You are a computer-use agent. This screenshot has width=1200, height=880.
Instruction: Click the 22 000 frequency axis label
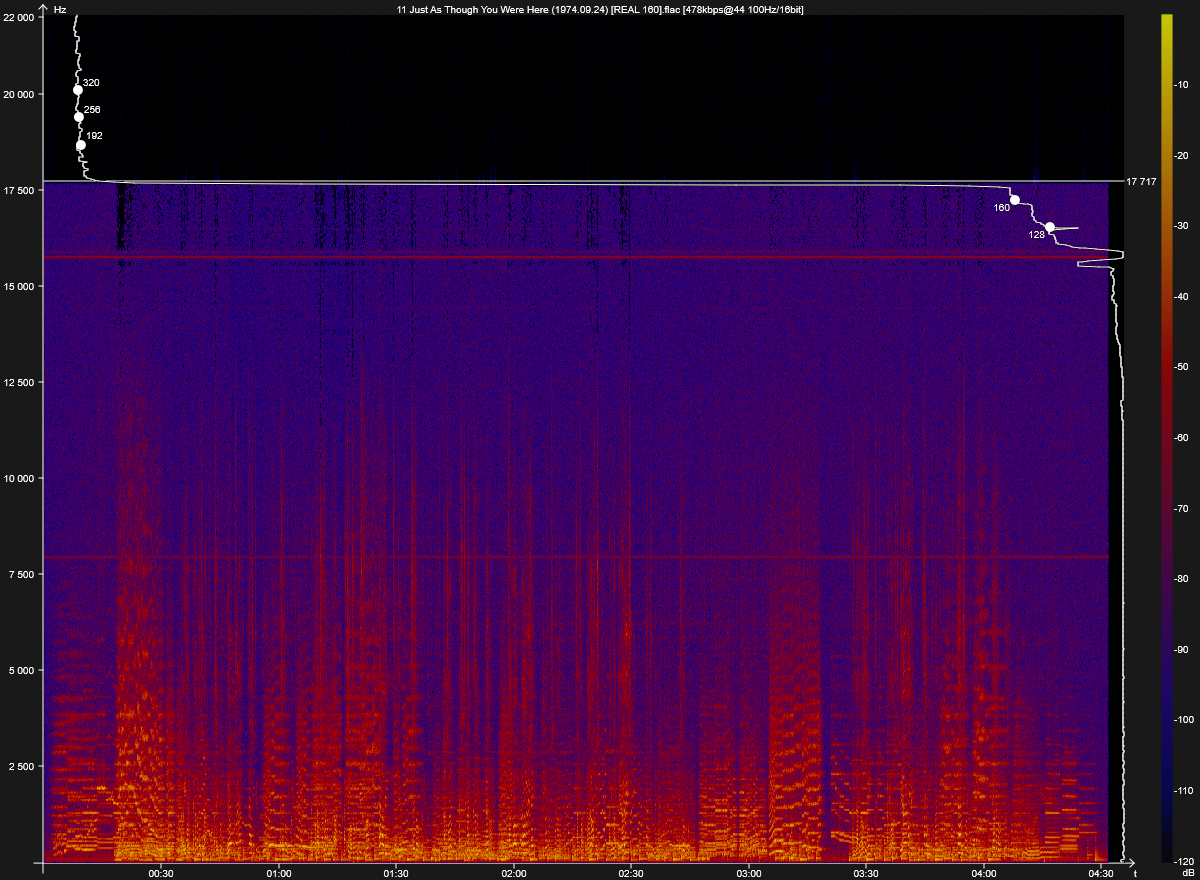[20, 17]
